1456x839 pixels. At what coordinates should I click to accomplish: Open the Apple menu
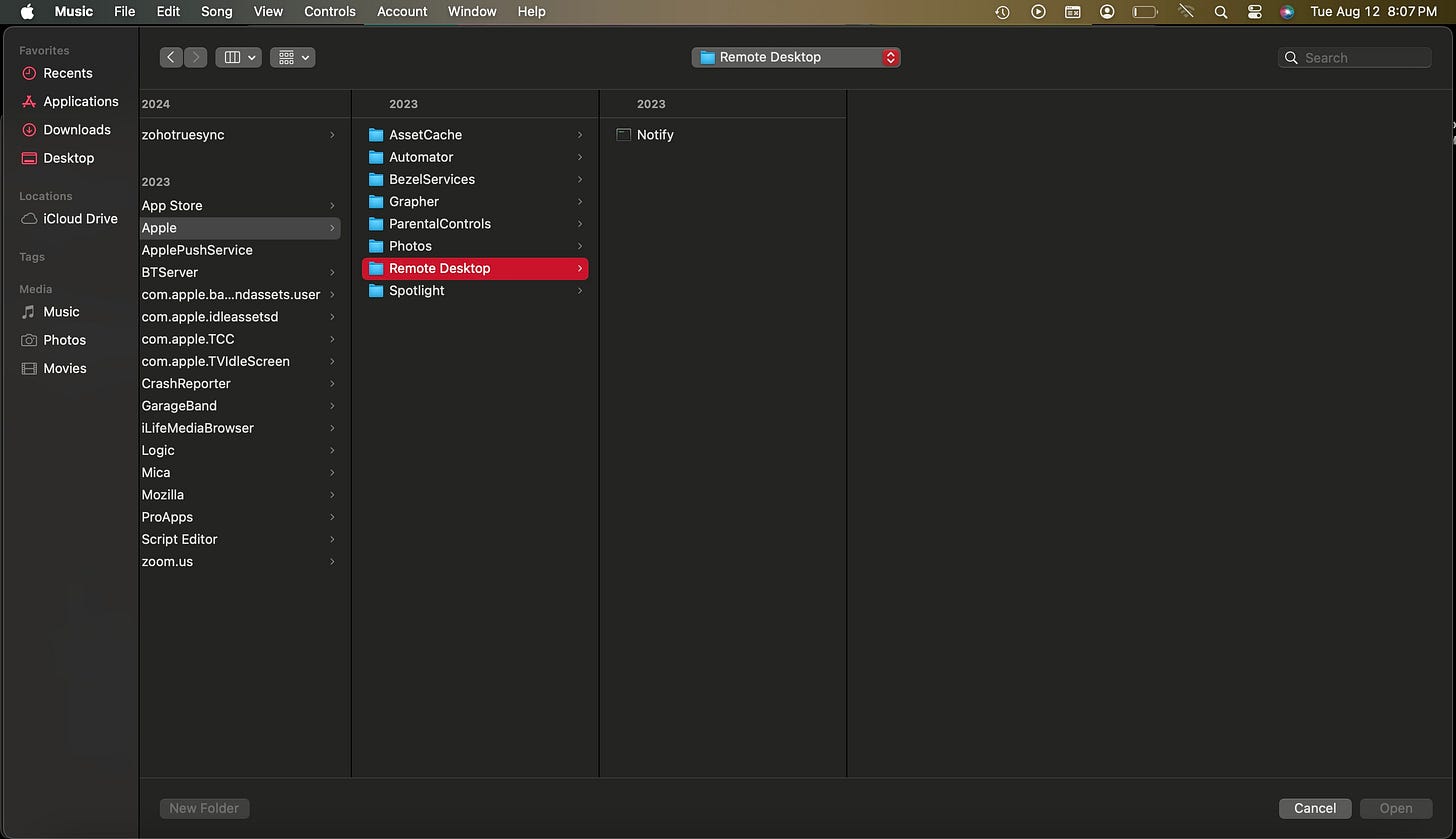[27, 12]
